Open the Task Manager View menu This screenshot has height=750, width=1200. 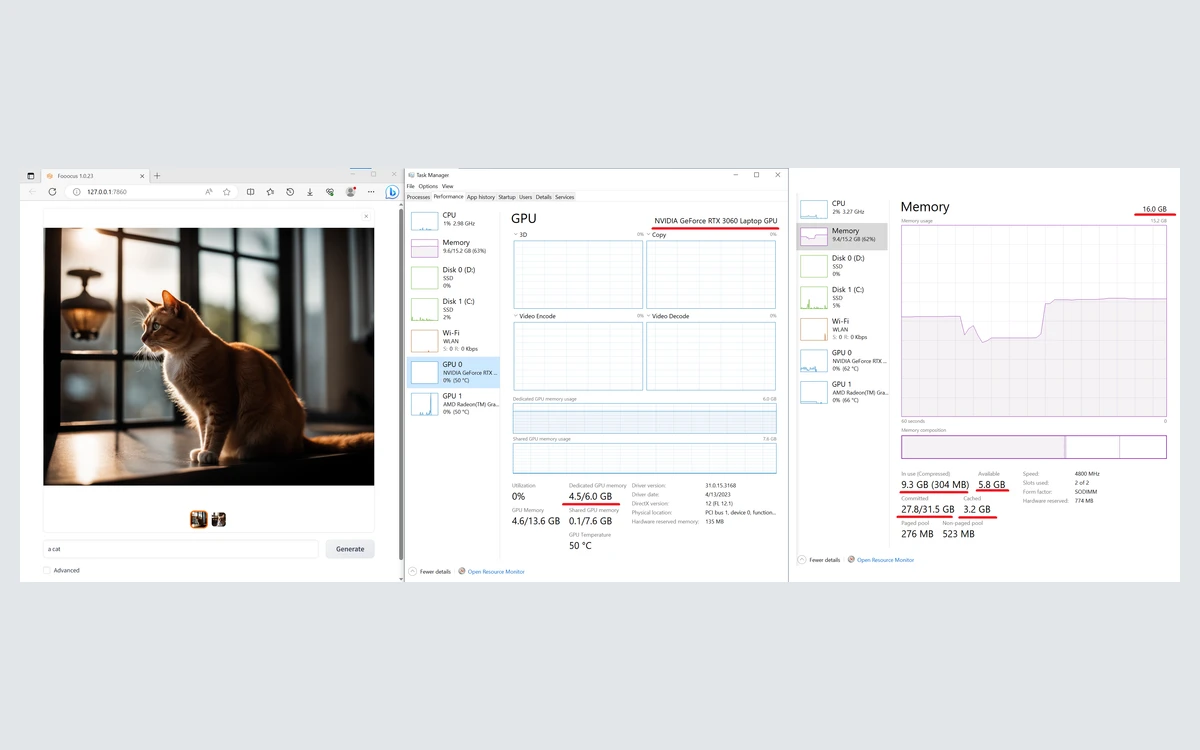[x=447, y=186]
